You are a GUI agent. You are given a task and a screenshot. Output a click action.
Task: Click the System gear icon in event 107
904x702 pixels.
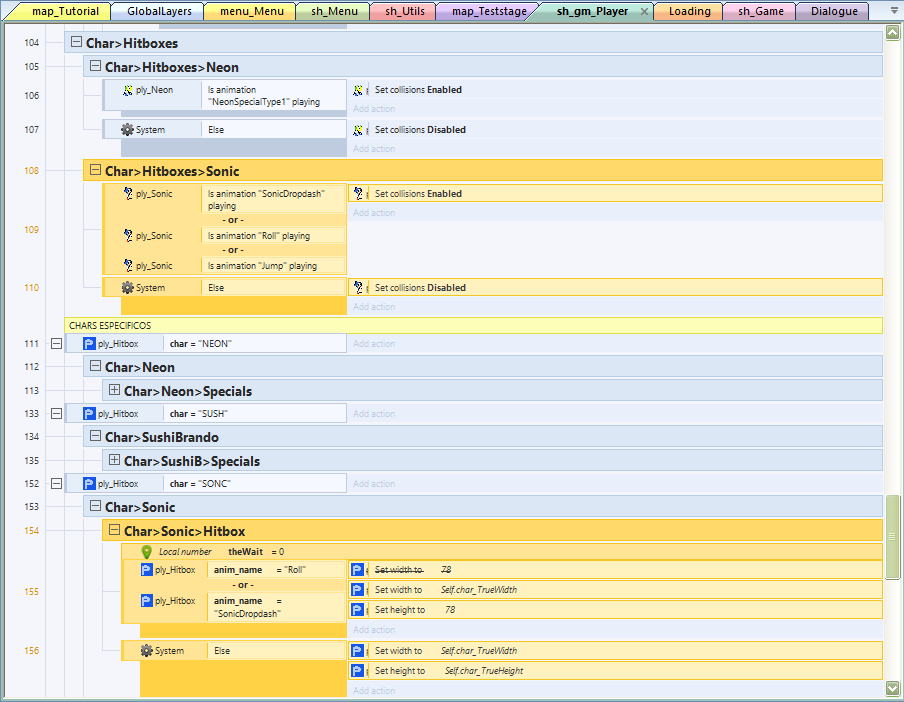pos(127,130)
